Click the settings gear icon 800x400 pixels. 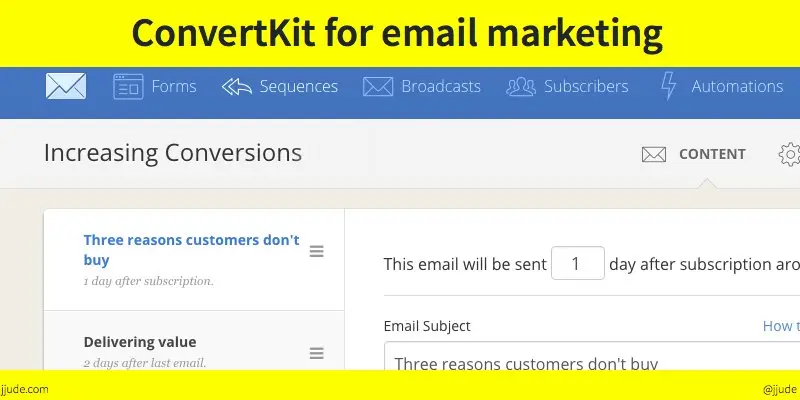[x=790, y=154]
